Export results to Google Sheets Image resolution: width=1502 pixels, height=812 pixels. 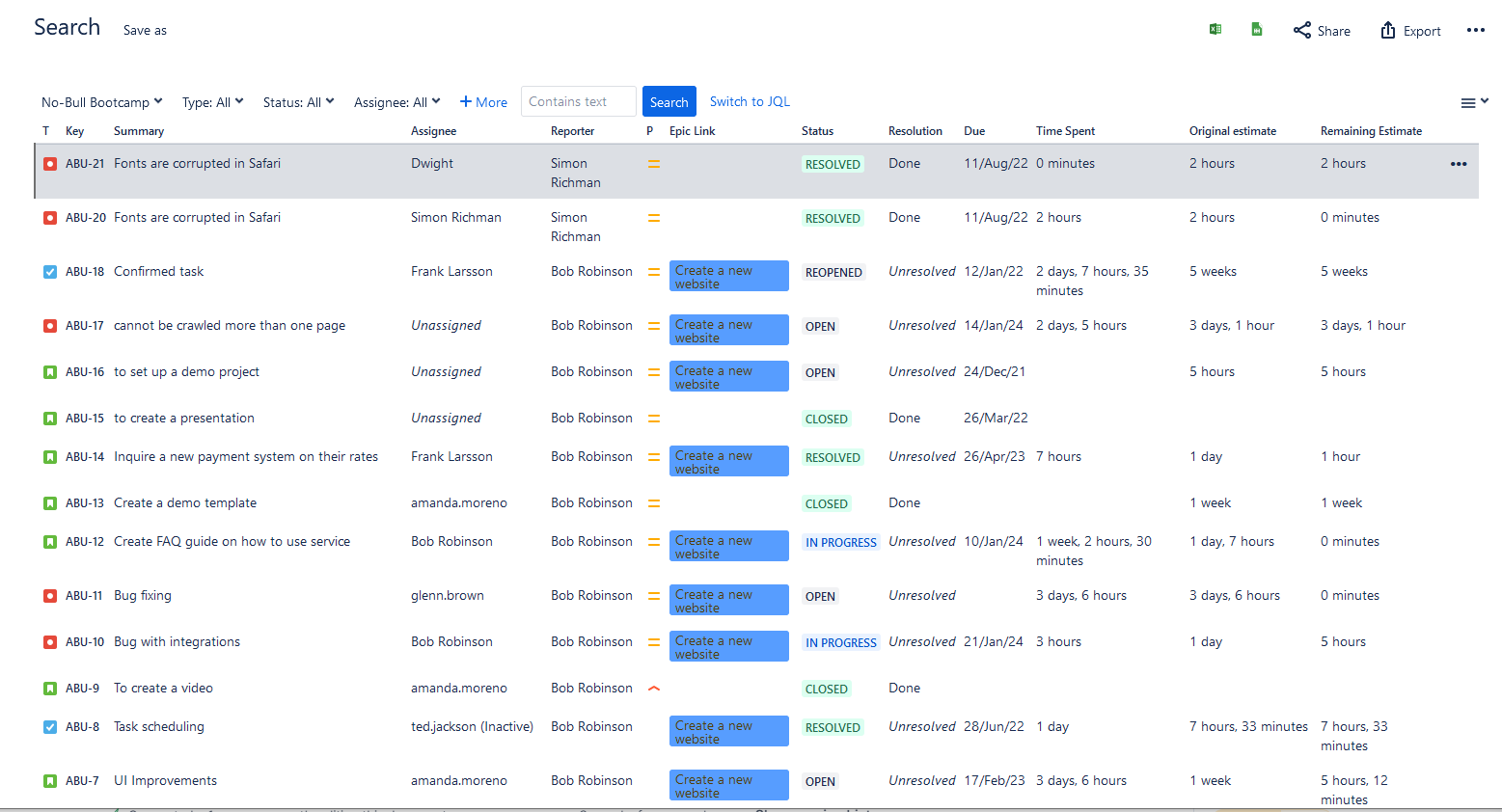1256,30
